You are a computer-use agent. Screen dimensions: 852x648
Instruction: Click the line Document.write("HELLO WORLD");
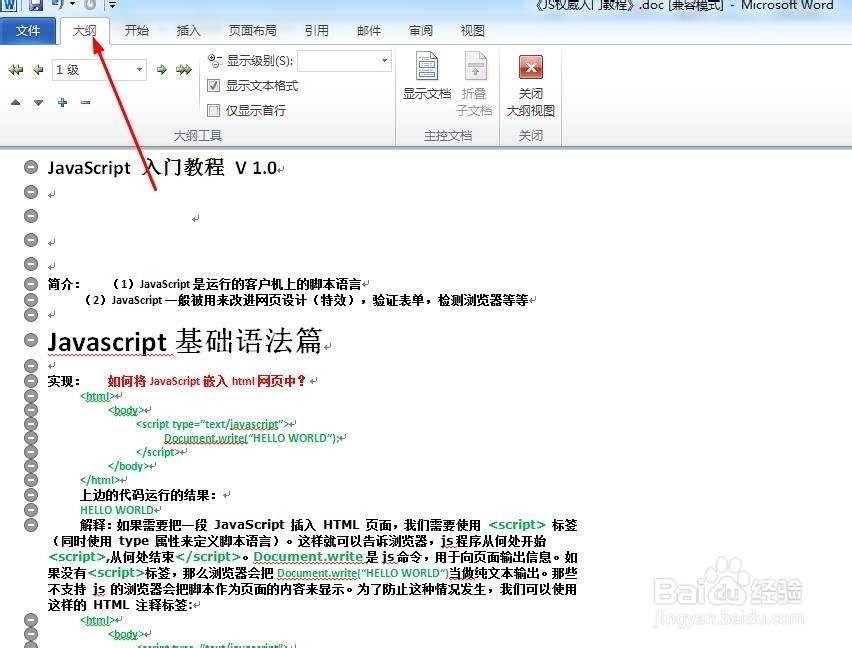(252, 438)
